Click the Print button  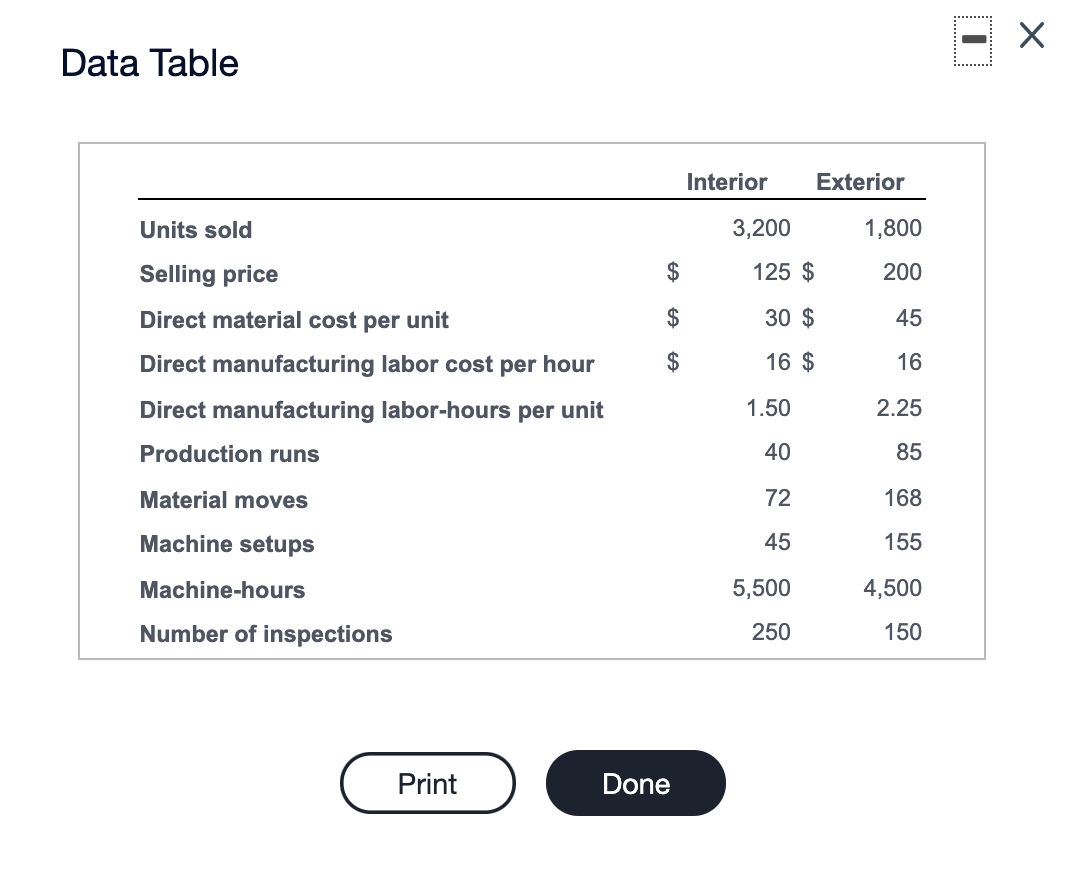pyautogui.click(x=428, y=783)
